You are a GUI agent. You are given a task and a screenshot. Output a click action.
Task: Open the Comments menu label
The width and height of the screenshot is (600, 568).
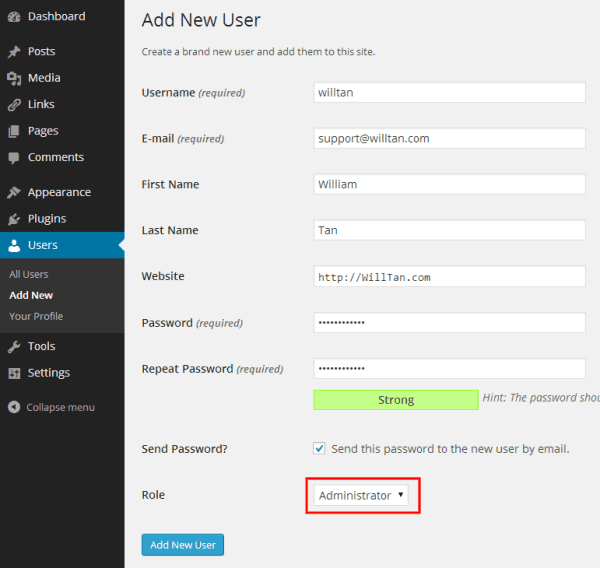(x=56, y=157)
